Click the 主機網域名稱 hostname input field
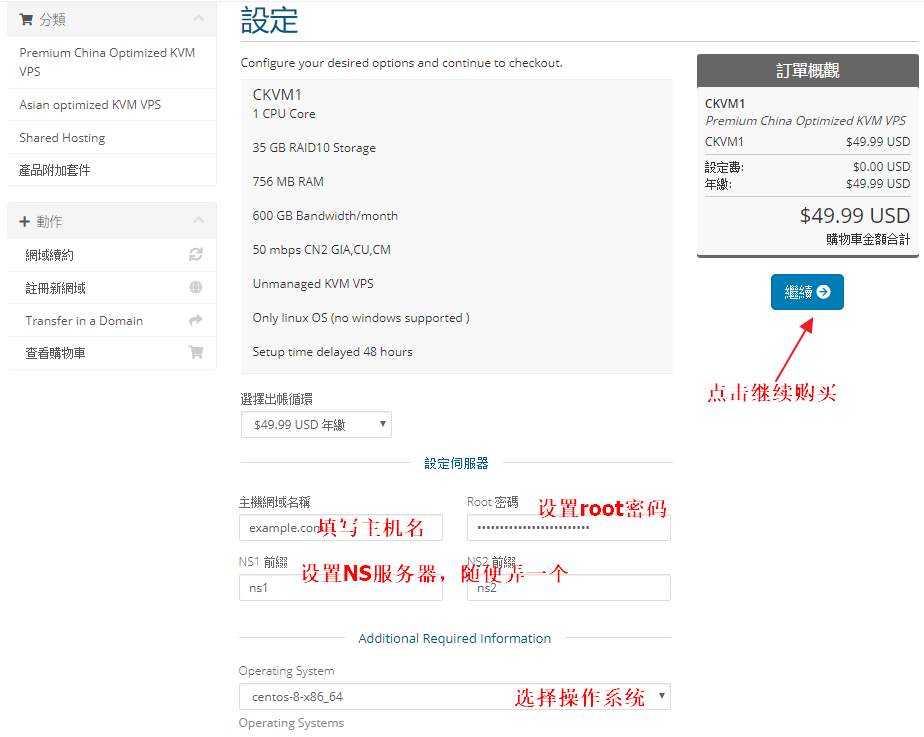The image size is (924, 737). click(341, 527)
